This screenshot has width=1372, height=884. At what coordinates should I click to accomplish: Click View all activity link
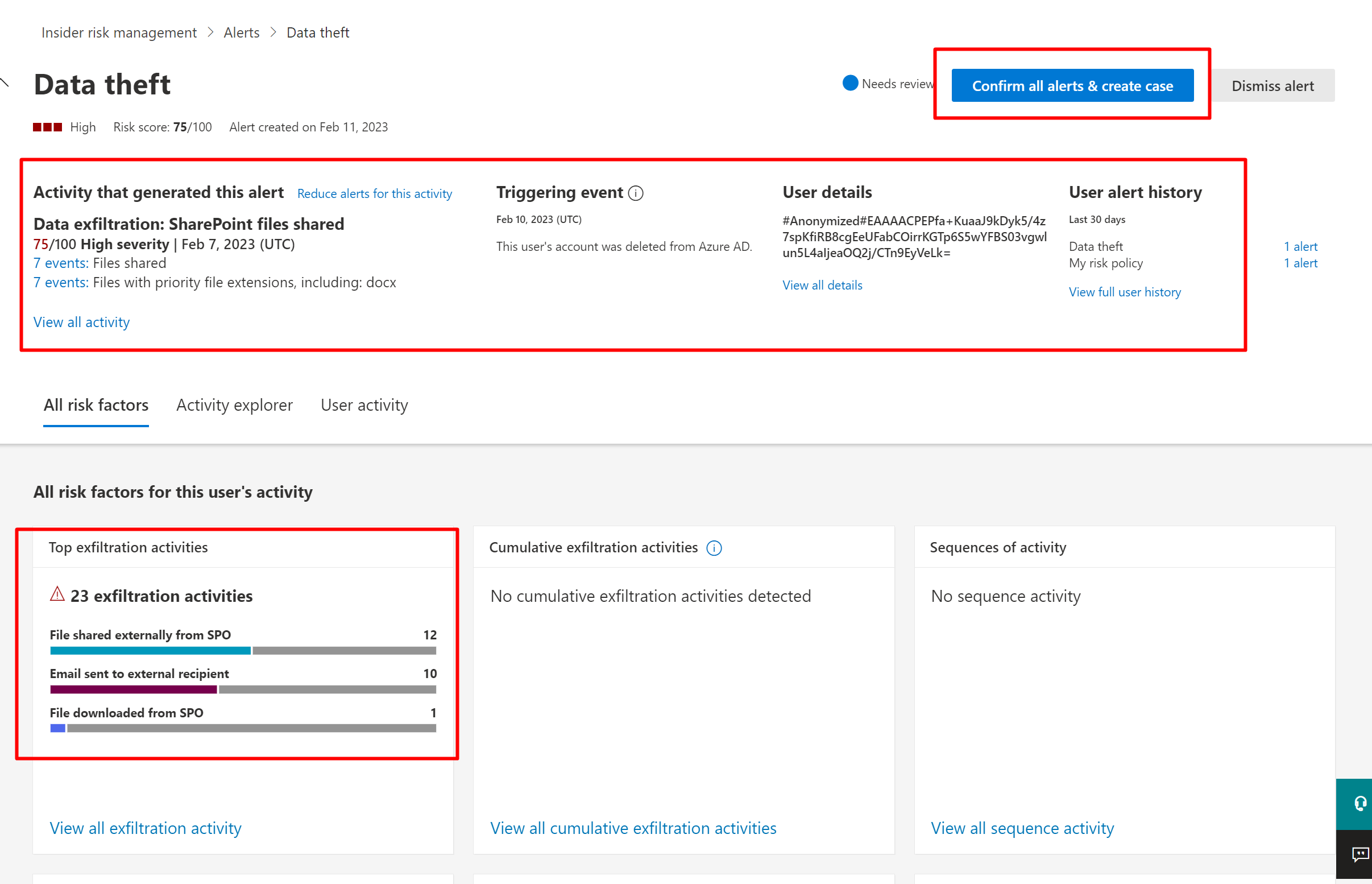[81, 322]
